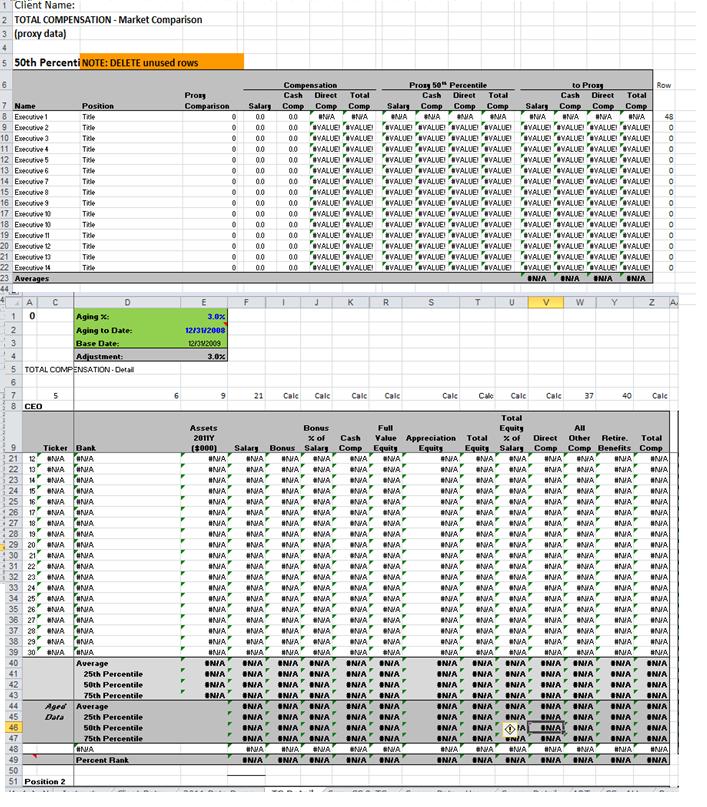
Task: Click the CEO section label
Action: click(x=33, y=406)
